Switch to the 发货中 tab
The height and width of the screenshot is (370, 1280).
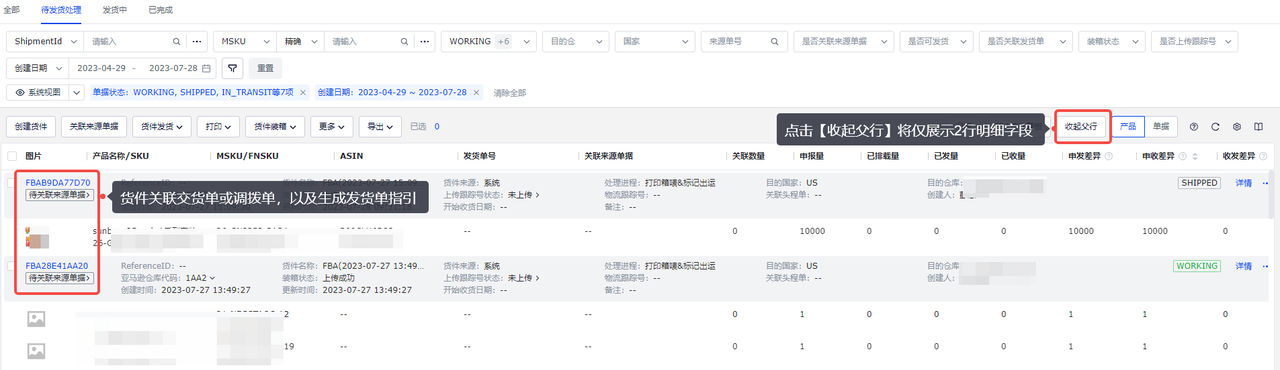[114, 9]
